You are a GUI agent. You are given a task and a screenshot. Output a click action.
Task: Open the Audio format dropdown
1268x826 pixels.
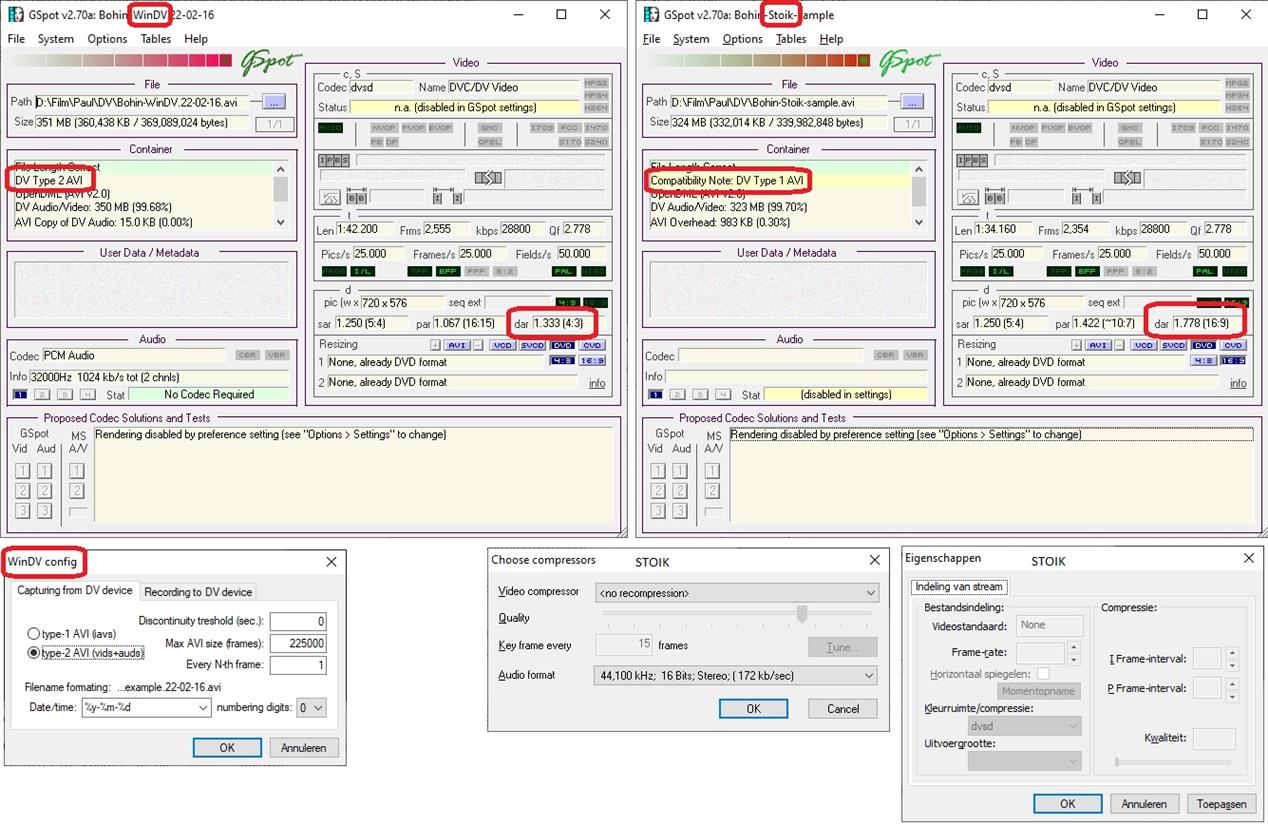[737, 676]
